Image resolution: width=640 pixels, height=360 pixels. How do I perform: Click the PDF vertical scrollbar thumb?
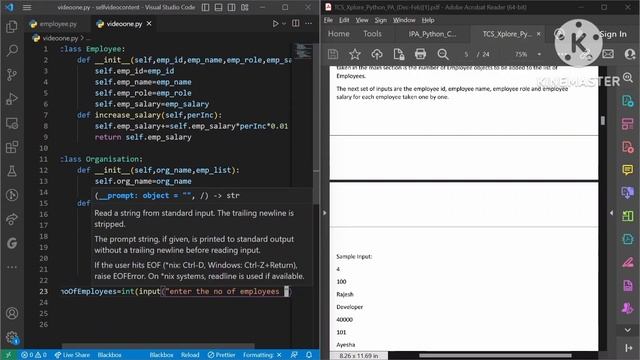tap(603, 120)
